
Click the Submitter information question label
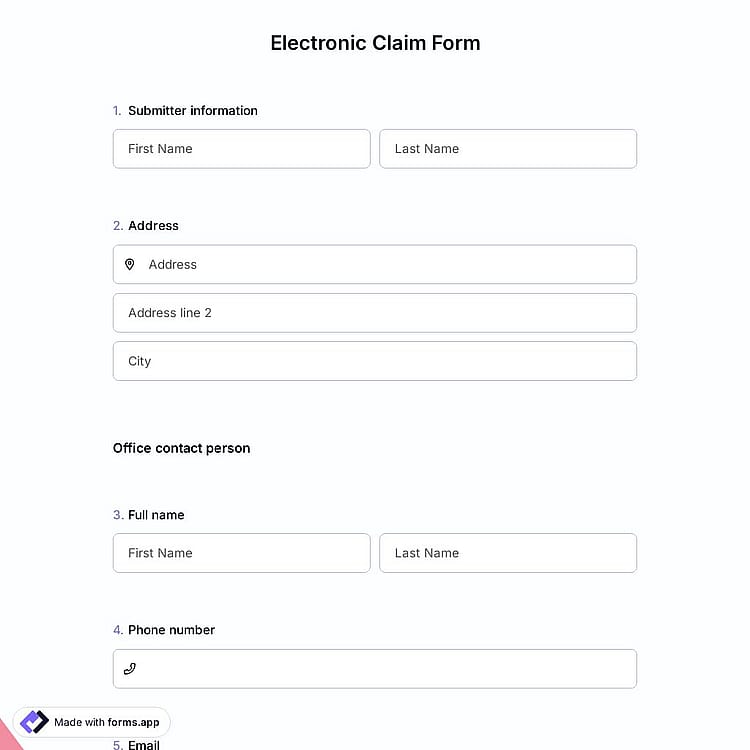(x=193, y=110)
